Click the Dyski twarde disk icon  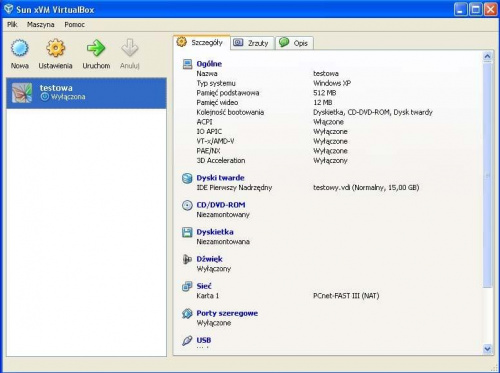click(x=187, y=178)
